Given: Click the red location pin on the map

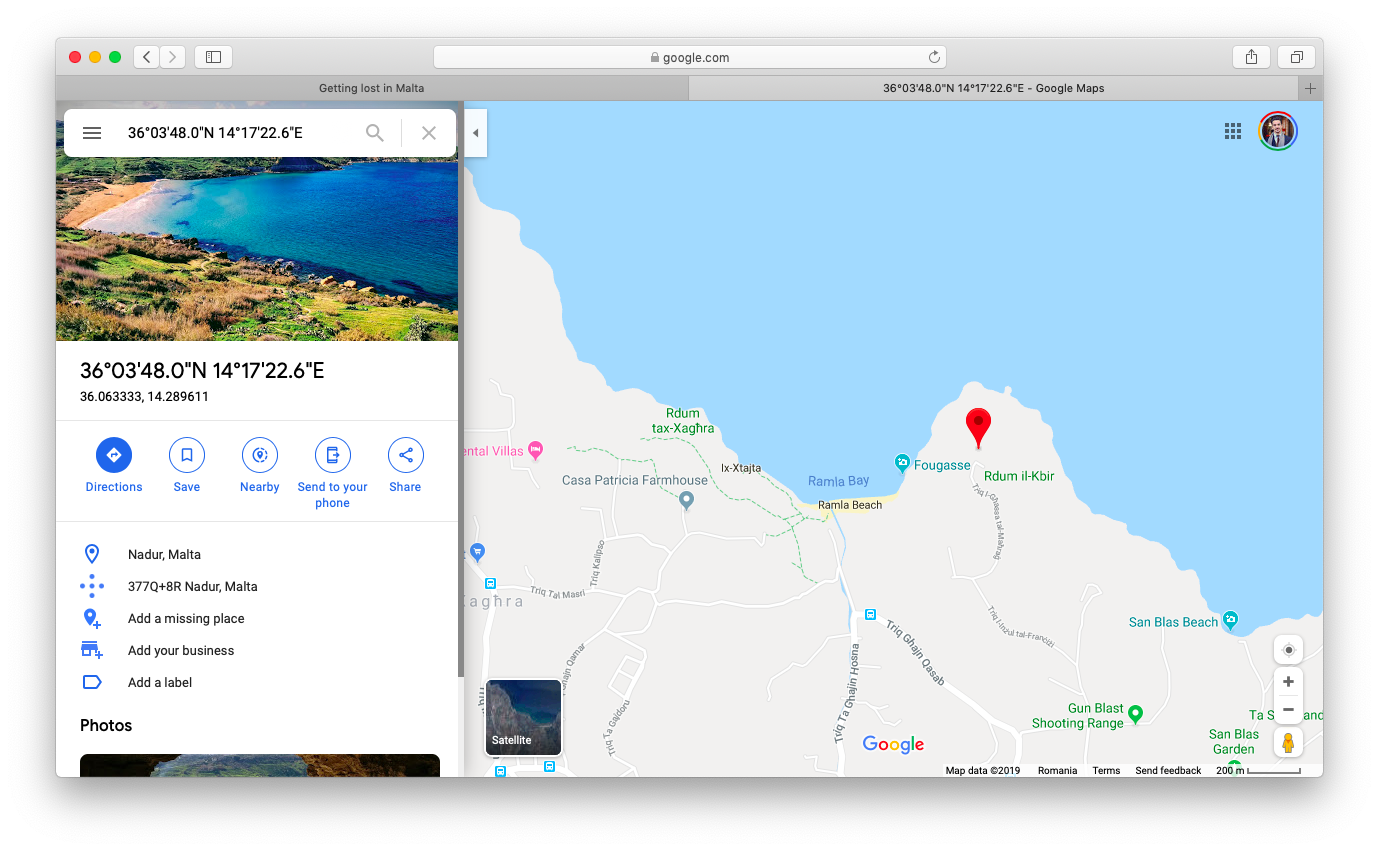Looking at the screenshot, I should (x=978, y=428).
